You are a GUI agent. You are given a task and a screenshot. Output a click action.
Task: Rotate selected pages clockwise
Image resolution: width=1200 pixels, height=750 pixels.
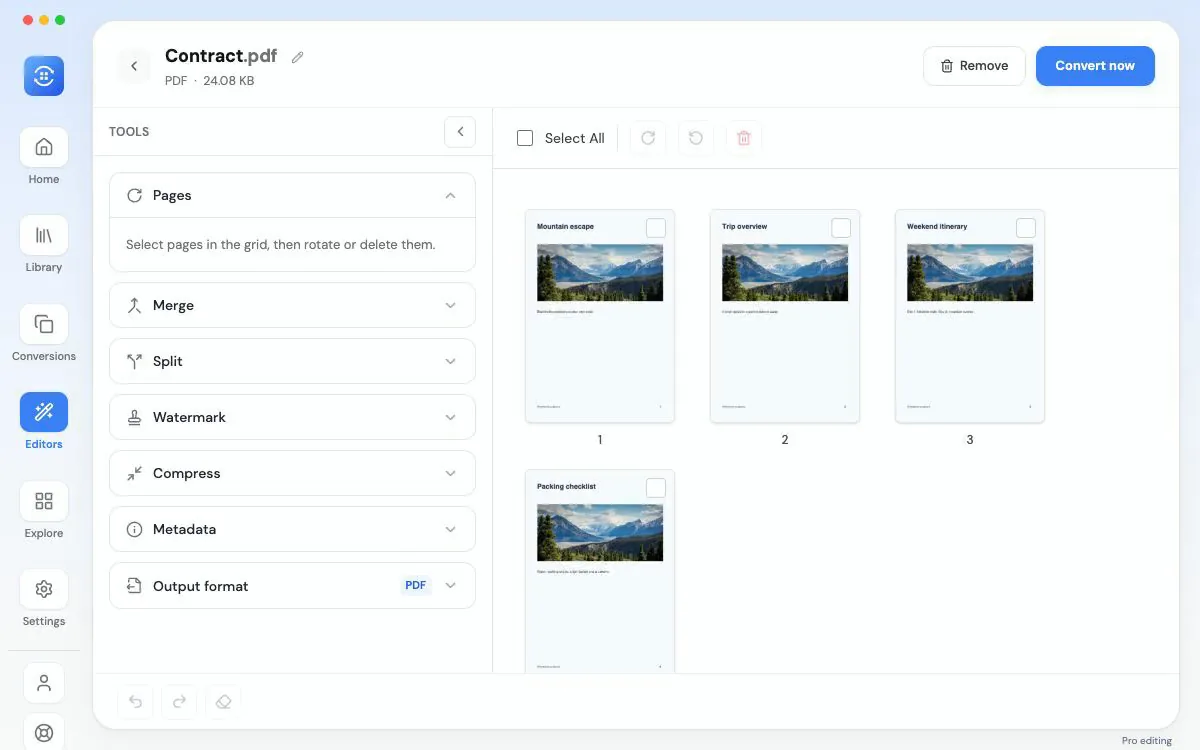coord(648,138)
